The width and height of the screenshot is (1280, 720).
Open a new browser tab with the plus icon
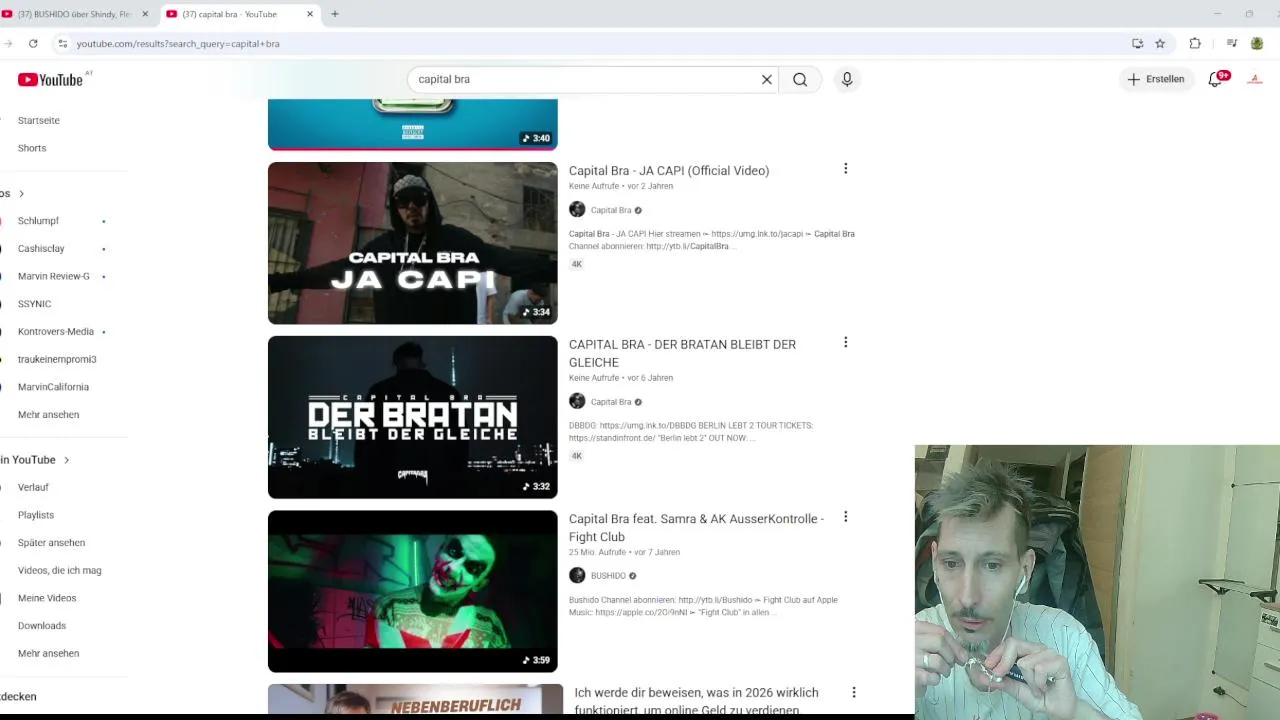(335, 14)
